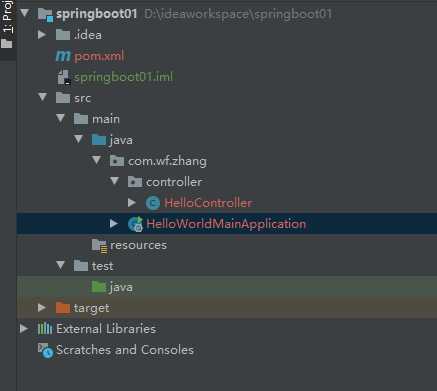
Task: Click the HelloWorldMainApplication runnable class icon
Action: tap(135, 224)
